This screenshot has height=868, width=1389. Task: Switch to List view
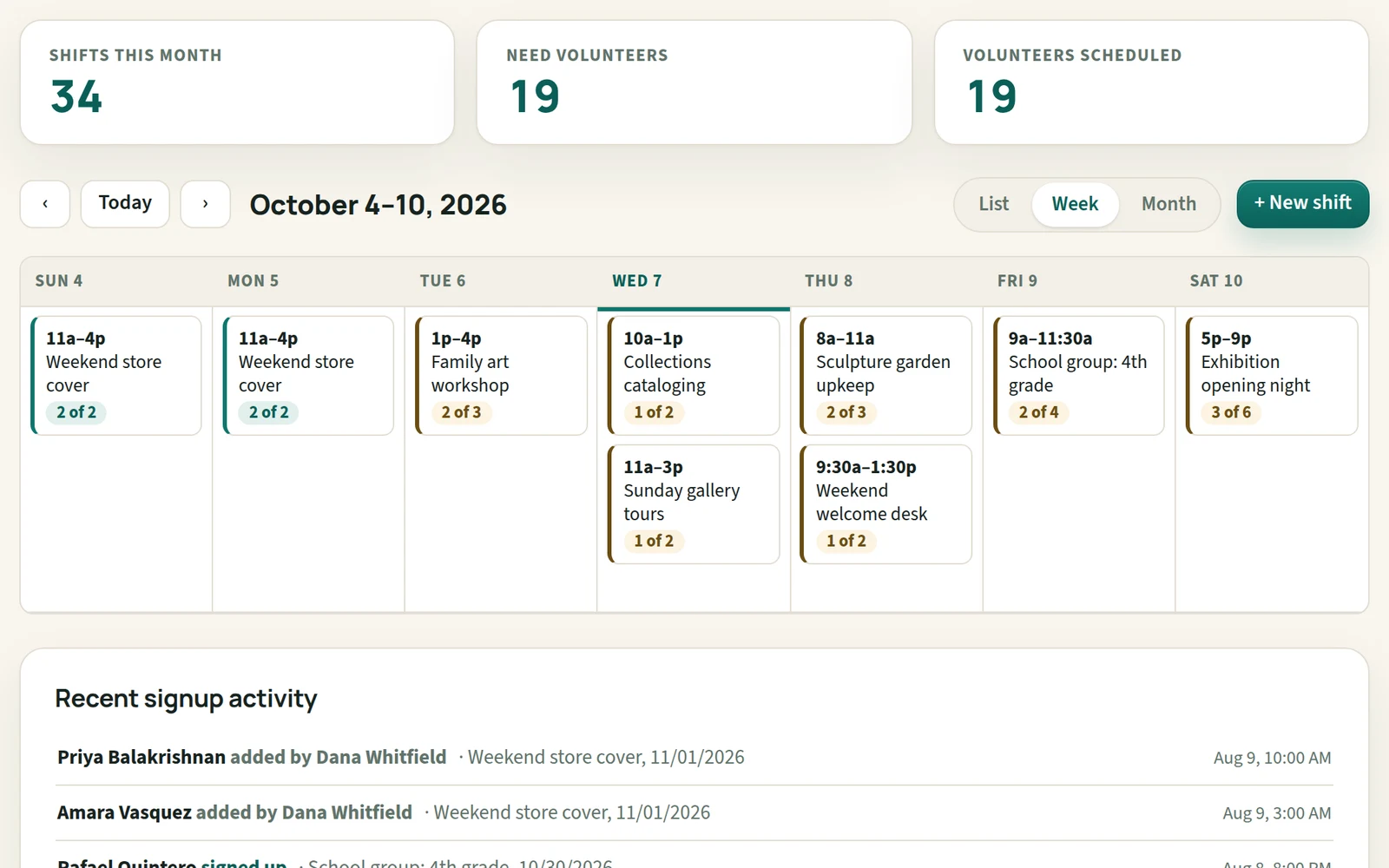coord(993,204)
